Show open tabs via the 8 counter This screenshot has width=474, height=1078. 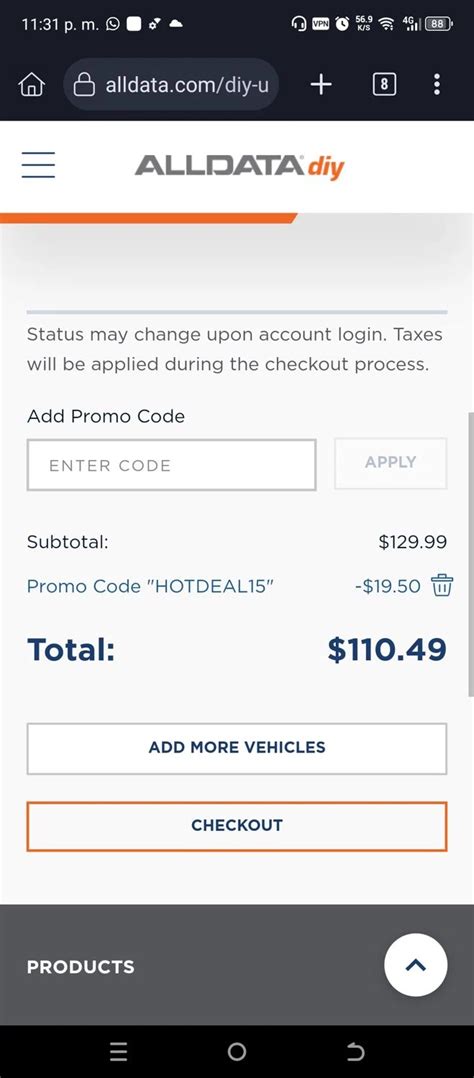[384, 85]
